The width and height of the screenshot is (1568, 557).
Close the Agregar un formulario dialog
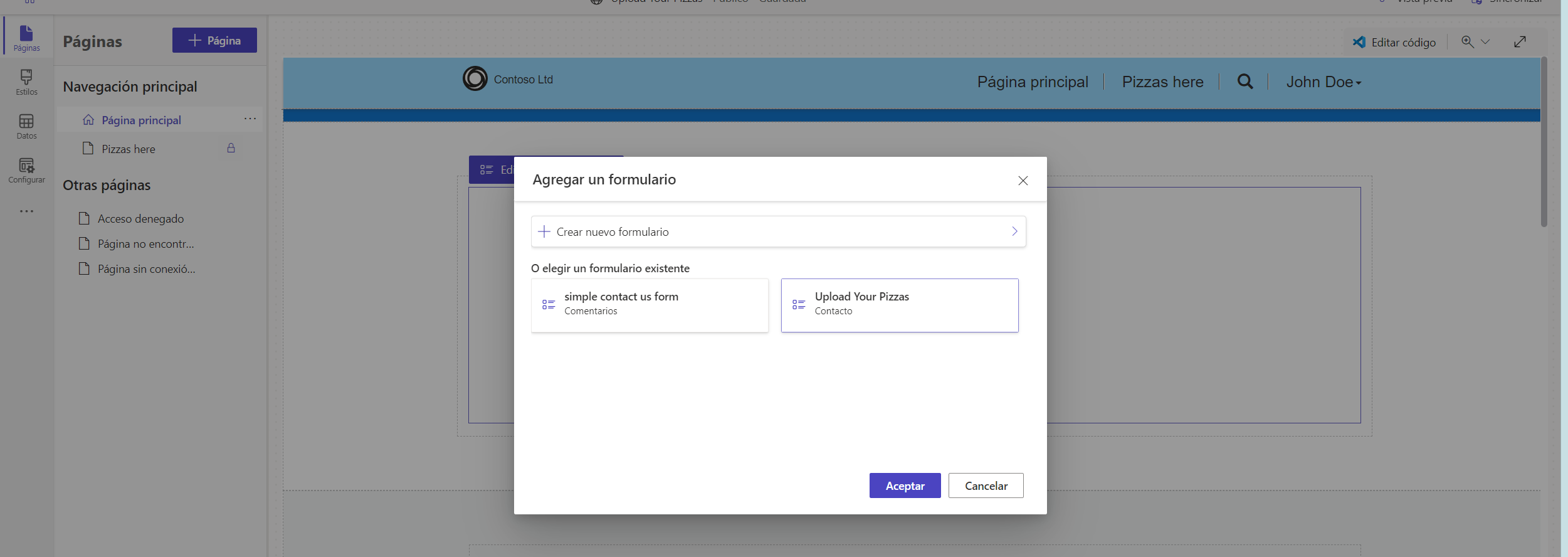(x=1023, y=181)
